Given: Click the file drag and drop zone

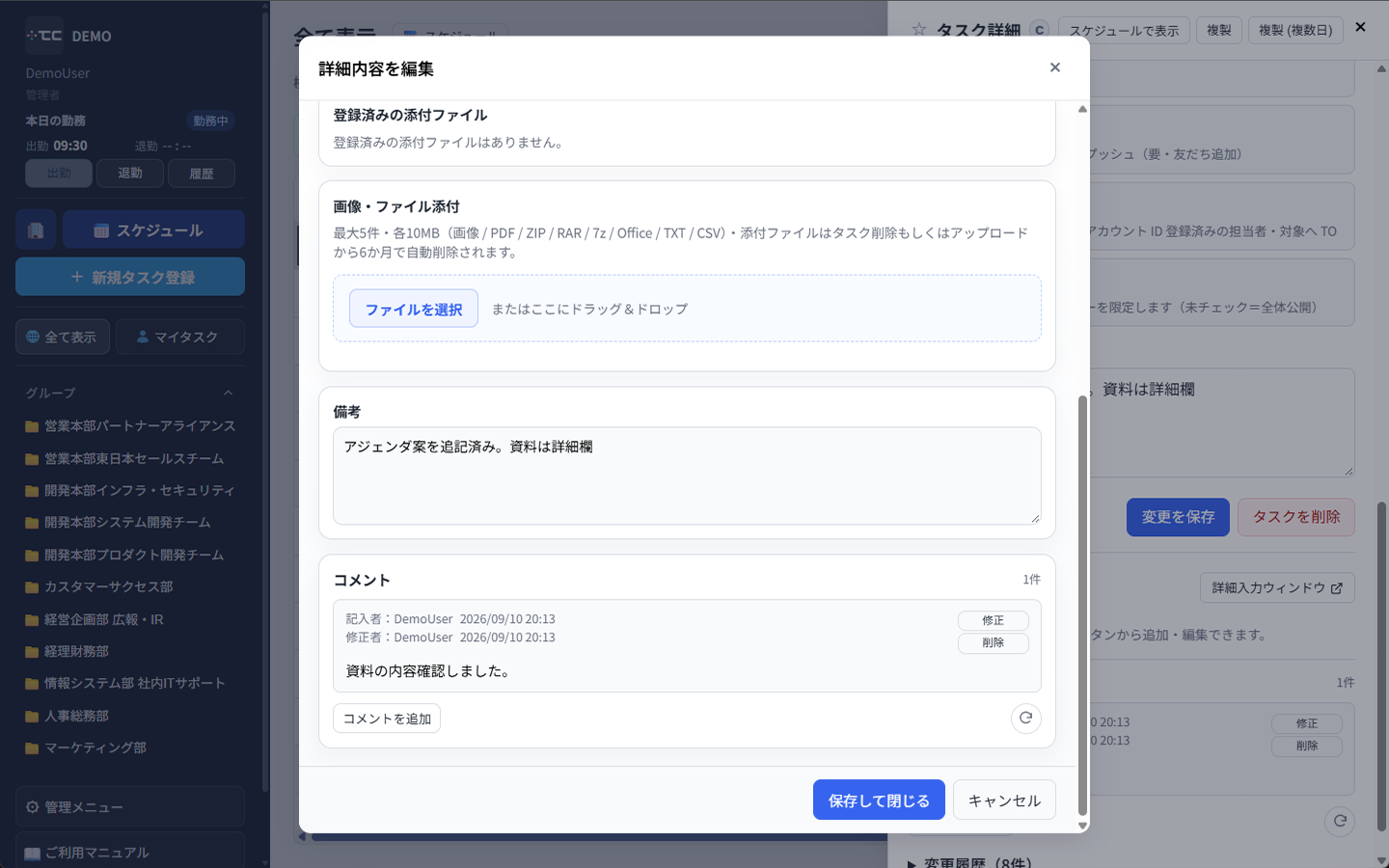Looking at the screenshot, I should 687,309.
